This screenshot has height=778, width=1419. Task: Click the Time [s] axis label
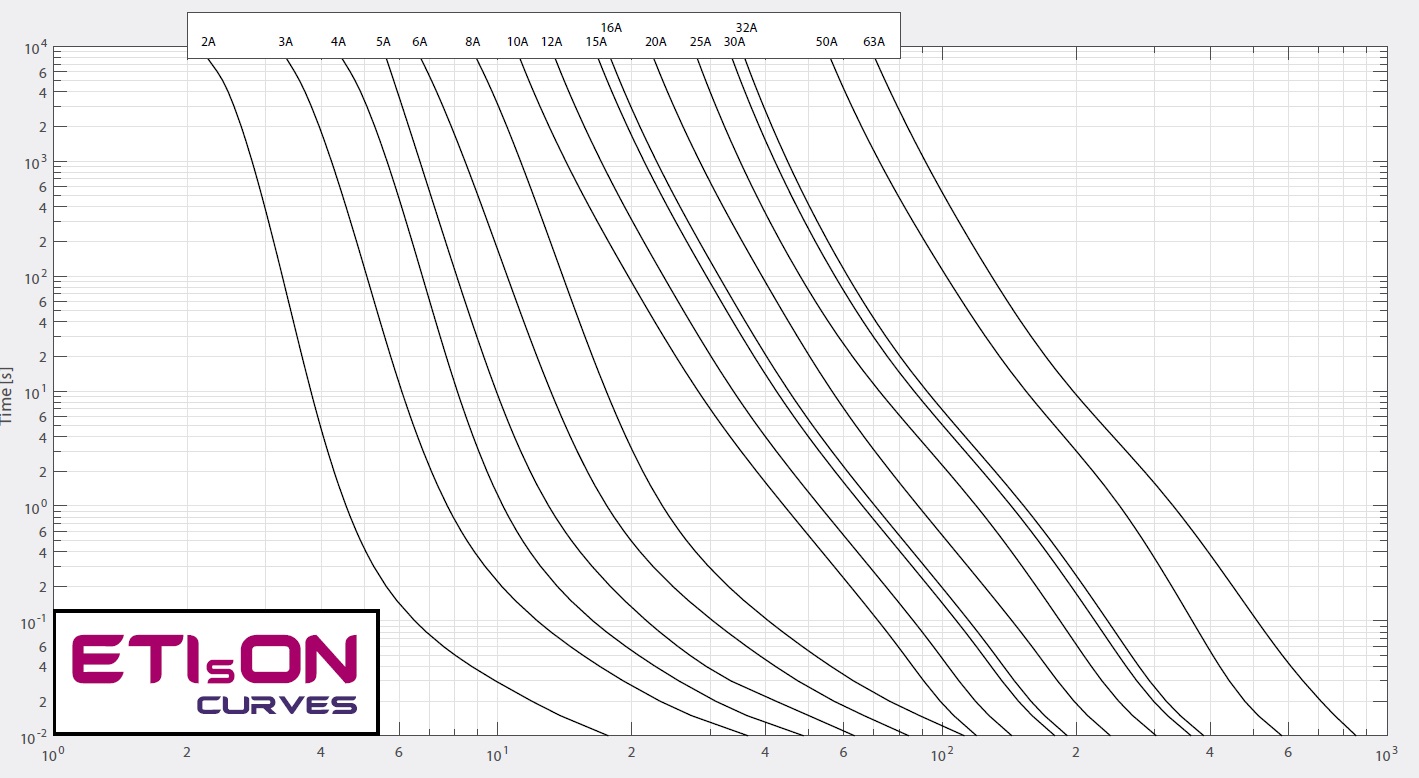tap(8, 395)
